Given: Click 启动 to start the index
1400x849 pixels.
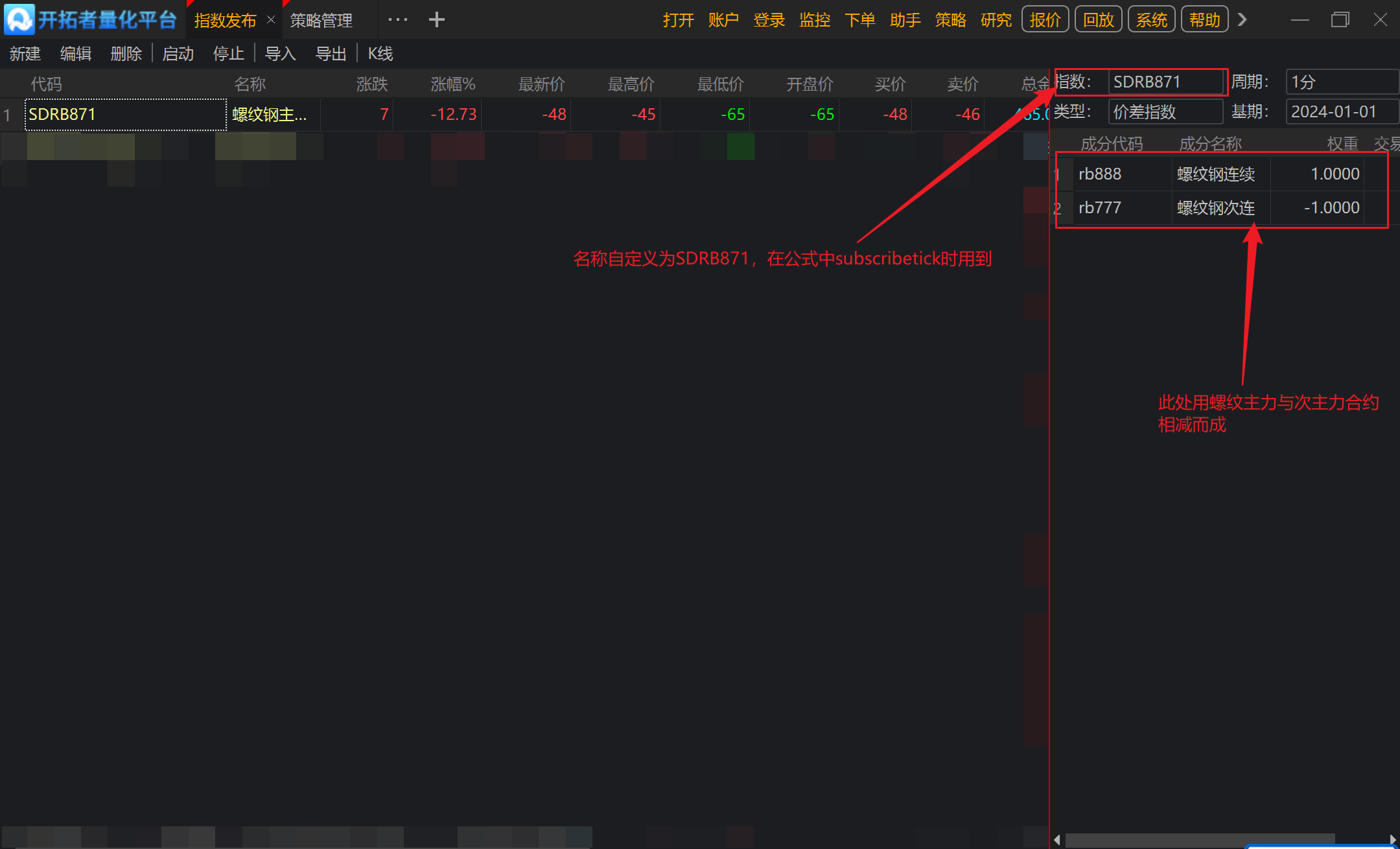Looking at the screenshot, I should click(178, 54).
